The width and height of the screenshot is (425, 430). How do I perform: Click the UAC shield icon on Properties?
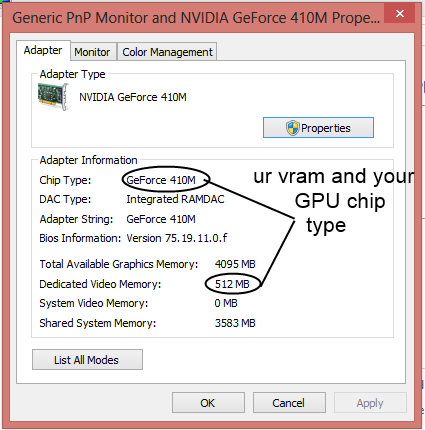[x=292, y=128]
